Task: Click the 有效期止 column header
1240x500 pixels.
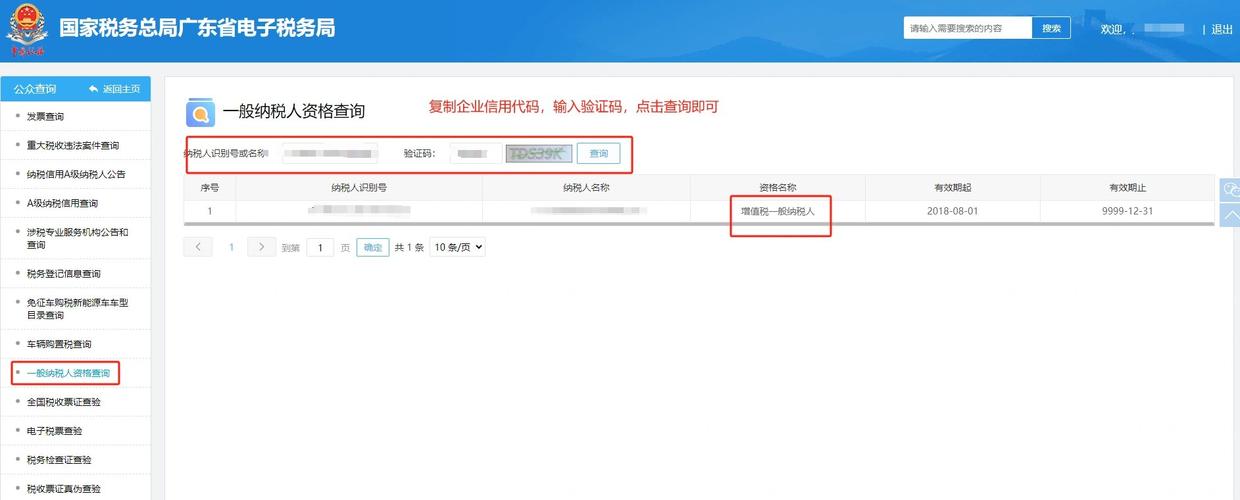Action: [x=1127, y=187]
